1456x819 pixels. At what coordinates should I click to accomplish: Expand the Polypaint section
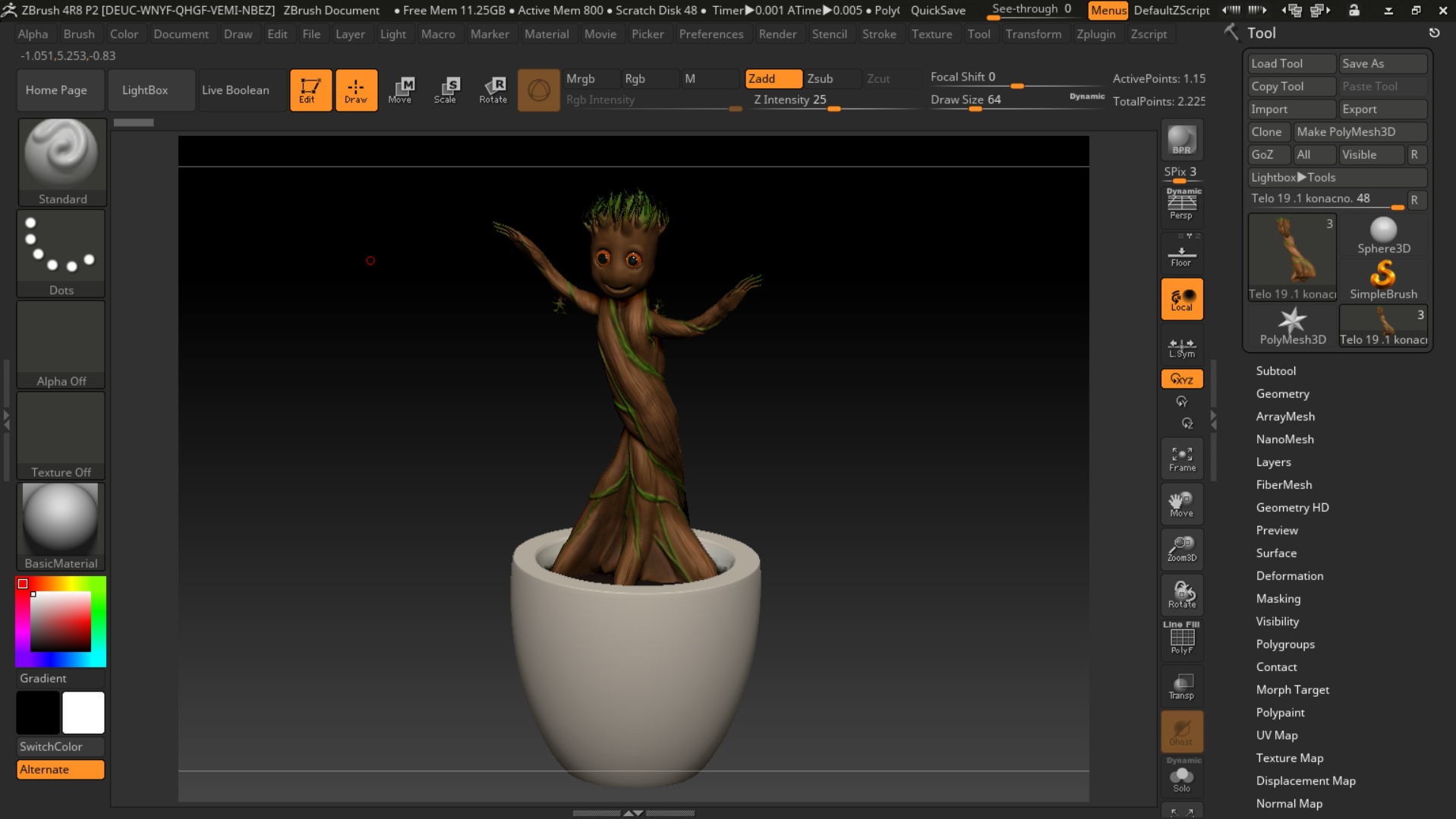coord(1280,712)
